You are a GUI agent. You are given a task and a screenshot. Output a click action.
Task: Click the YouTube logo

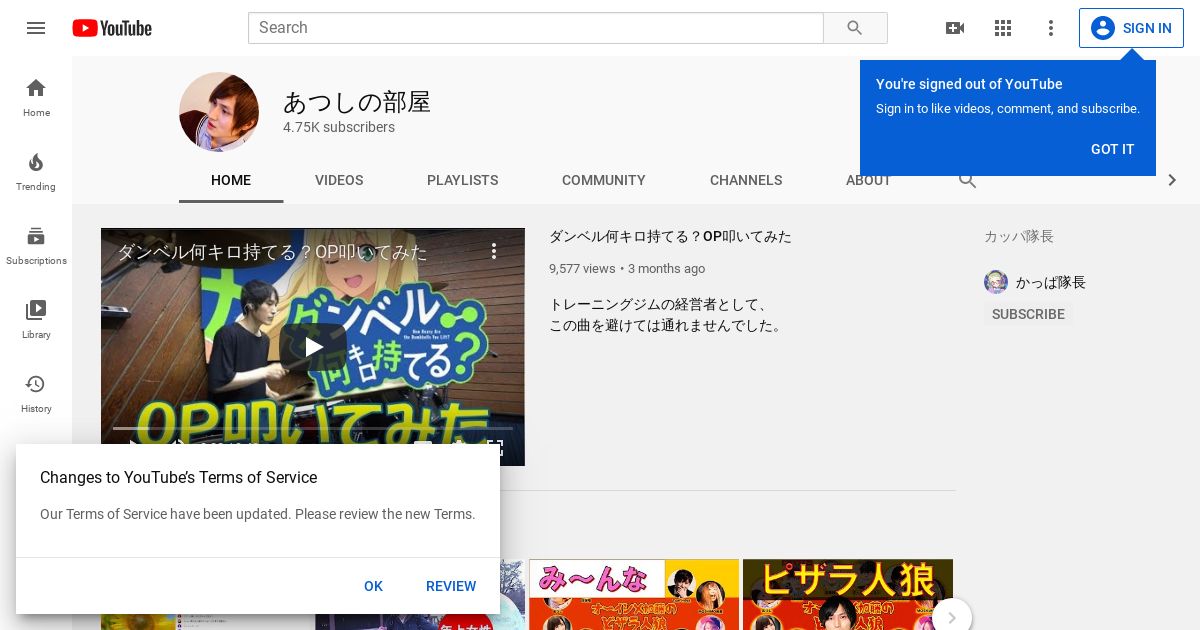point(112,28)
